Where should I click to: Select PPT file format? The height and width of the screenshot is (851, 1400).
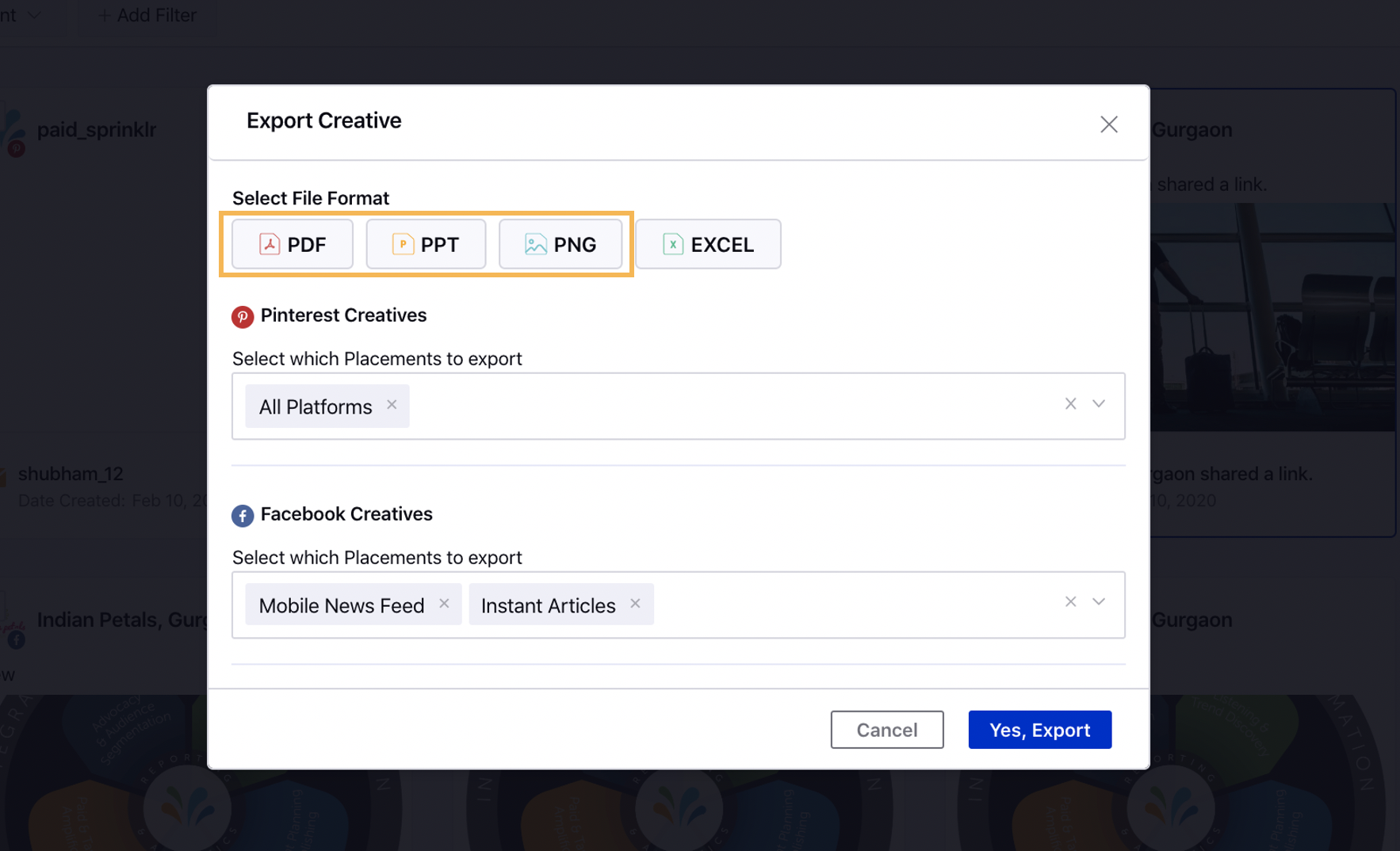(426, 244)
